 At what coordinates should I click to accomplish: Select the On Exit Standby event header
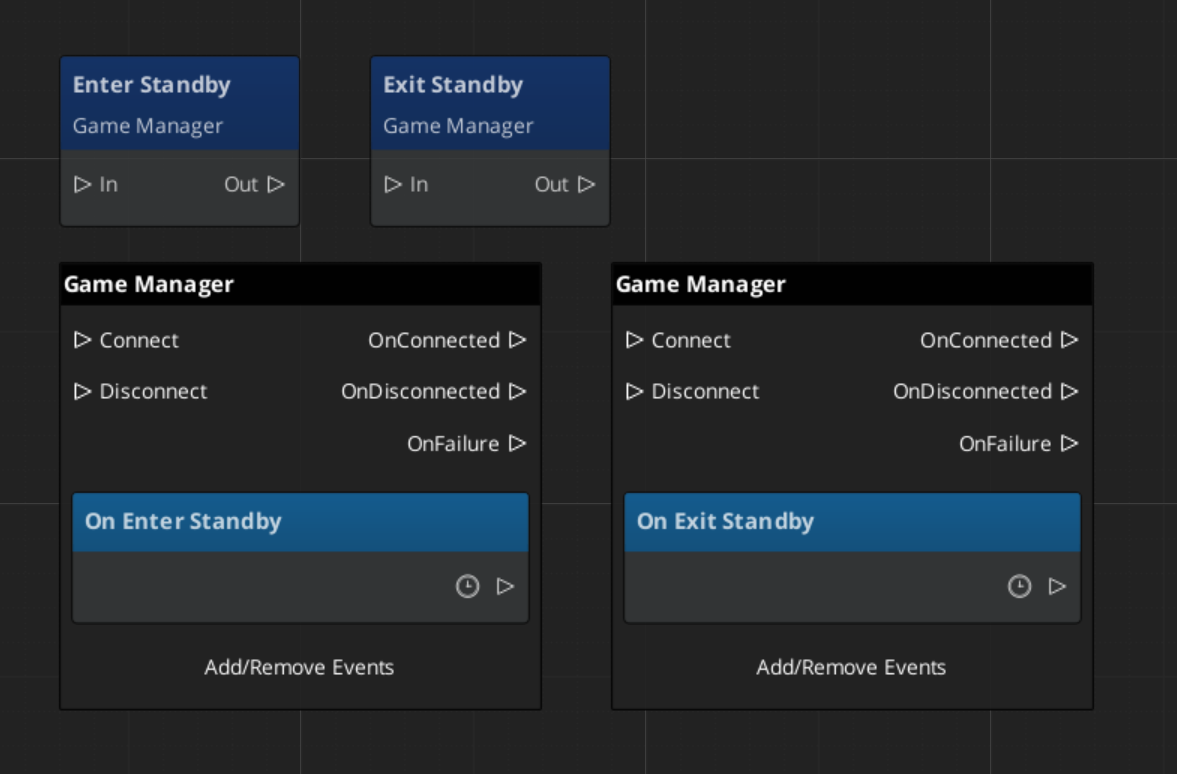852,521
